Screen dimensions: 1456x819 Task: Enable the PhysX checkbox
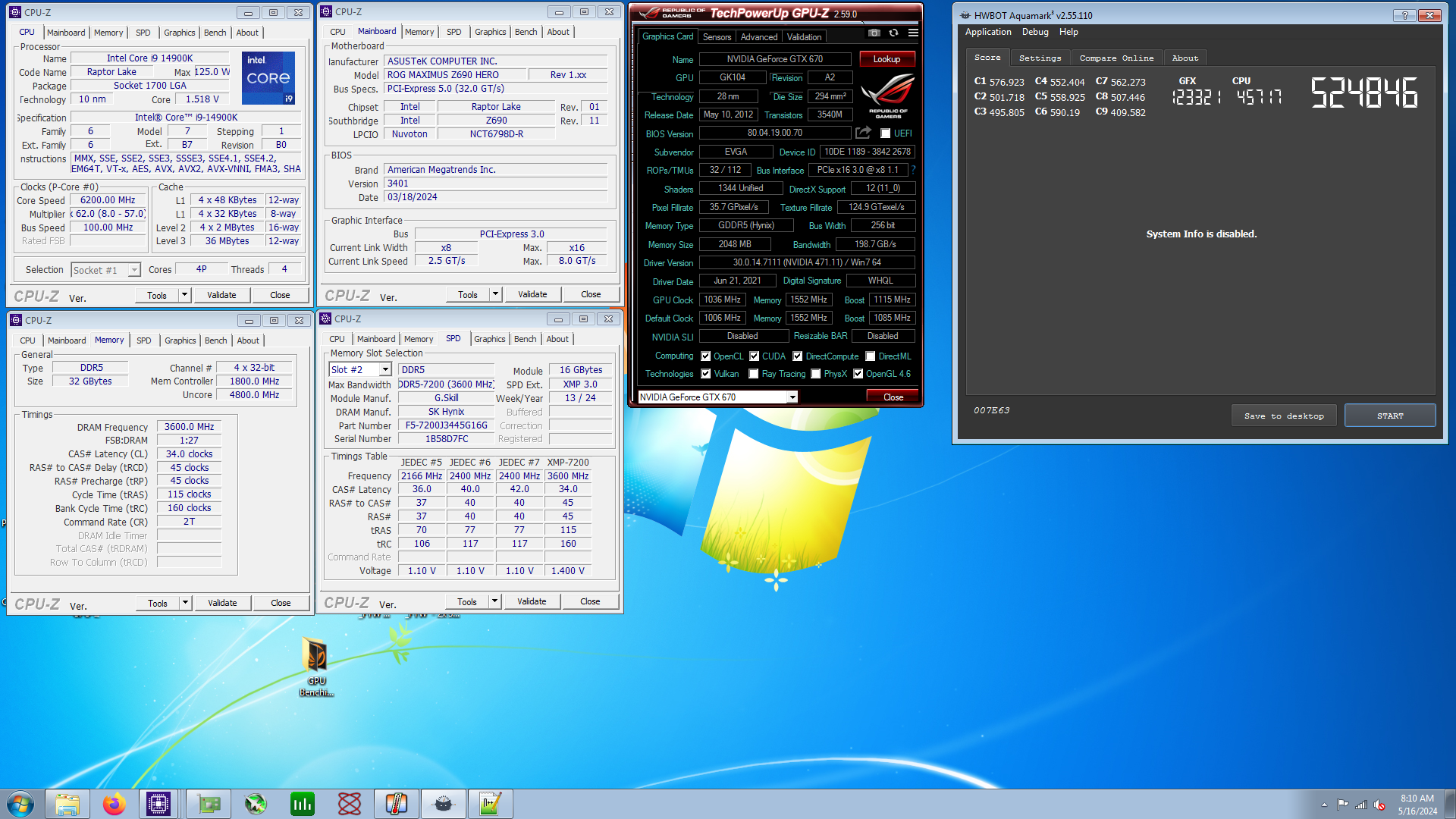(815, 374)
